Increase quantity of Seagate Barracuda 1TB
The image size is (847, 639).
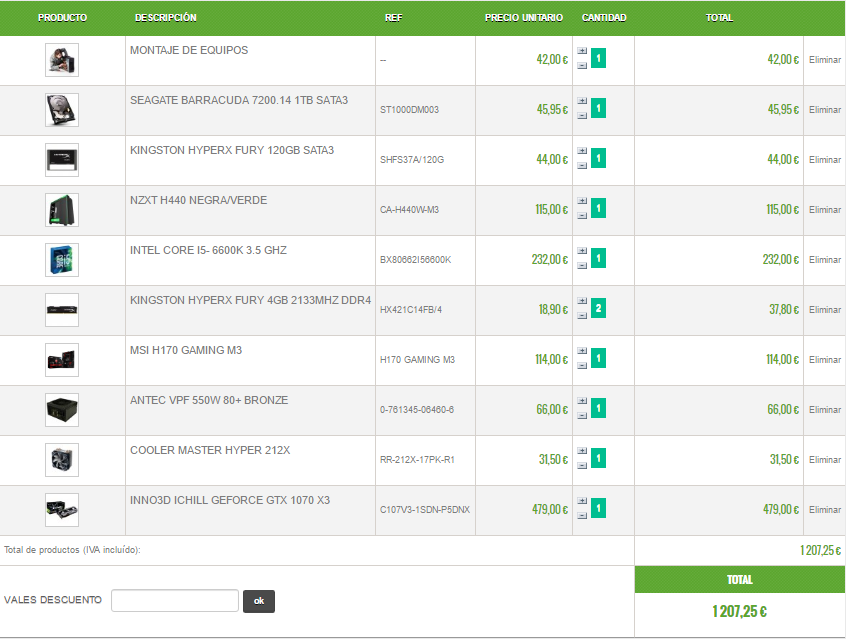[582, 101]
